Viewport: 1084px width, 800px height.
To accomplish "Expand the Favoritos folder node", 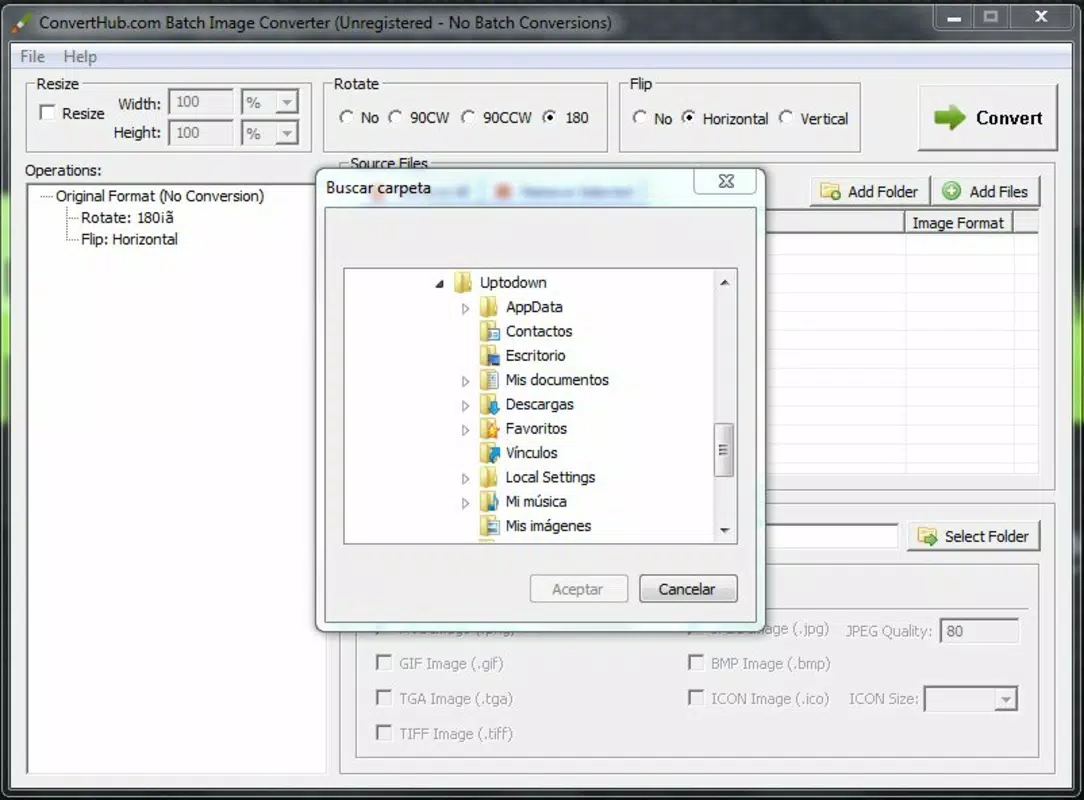I will click(465, 430).
